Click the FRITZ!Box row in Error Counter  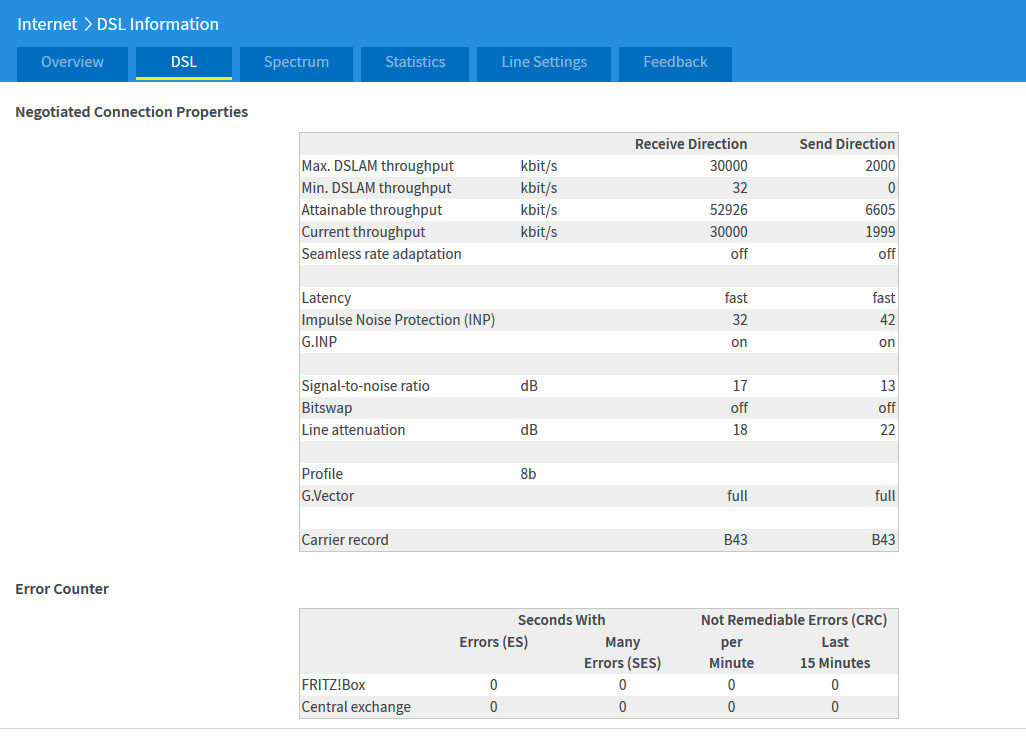click(332, 685)
